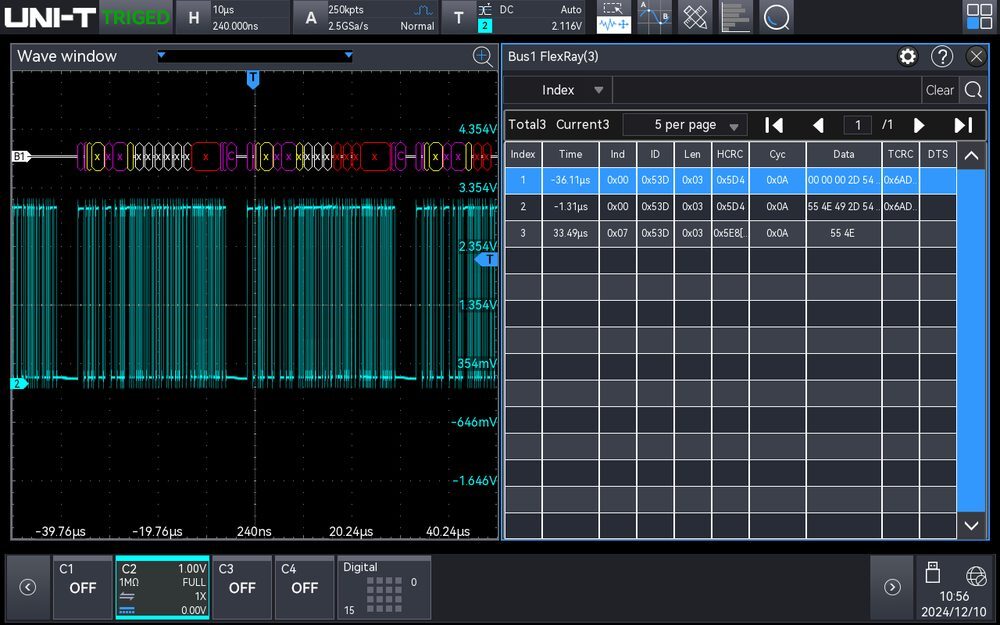
Task: Toggle the TRIGED run/stop status
Action: [136, 17]
